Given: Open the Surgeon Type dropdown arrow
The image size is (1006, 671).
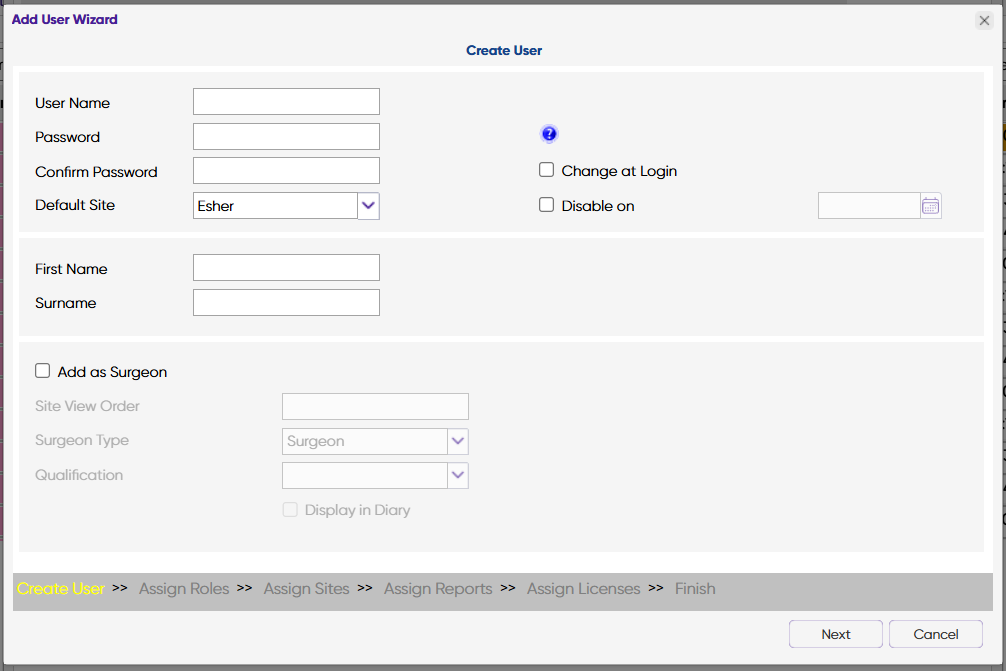Looking at the screenshot, I should point(457,441).
